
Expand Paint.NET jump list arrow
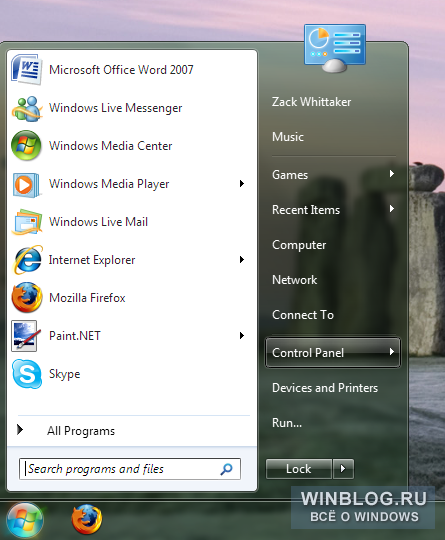point(242,336)
